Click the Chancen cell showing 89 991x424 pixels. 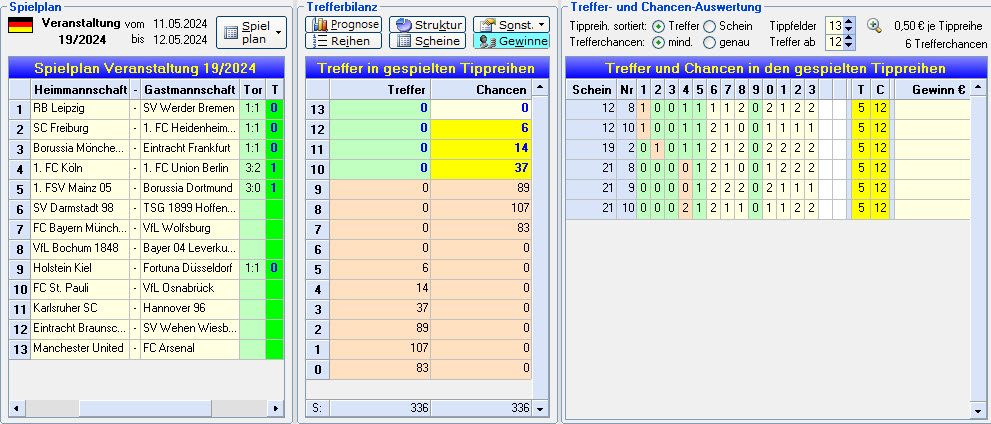click(x=481, y=188)
